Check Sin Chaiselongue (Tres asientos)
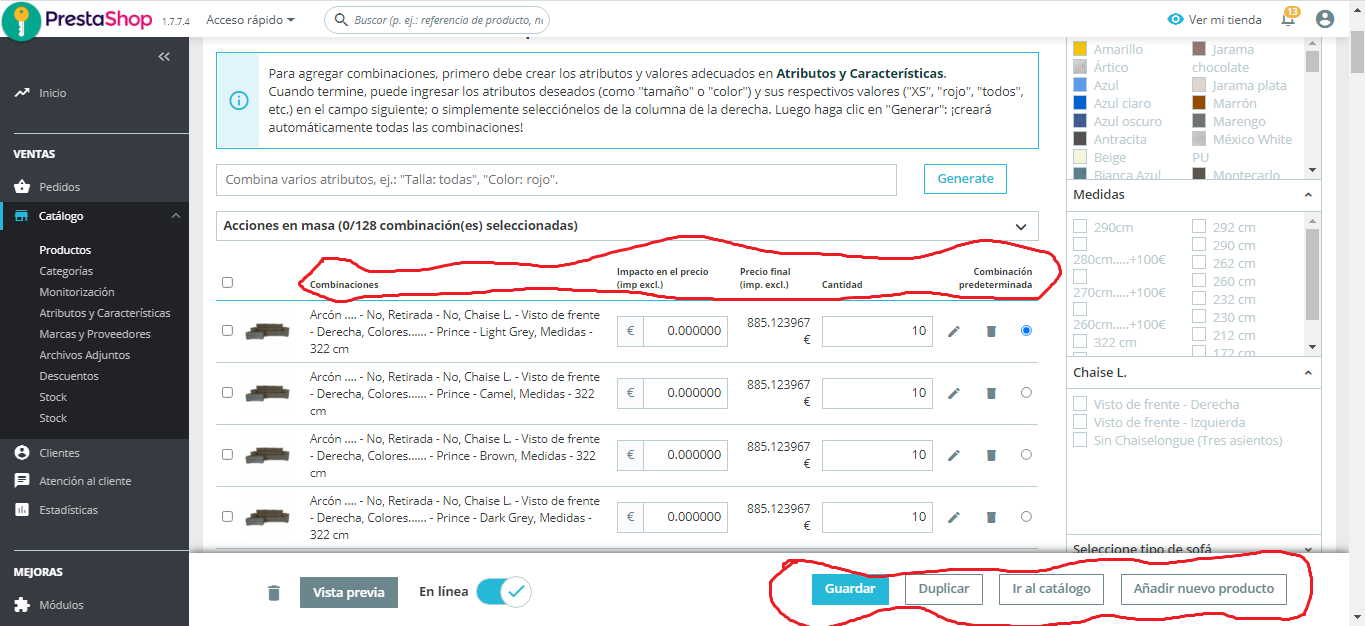The height and width of the screenshot is (626, 1365). click(x=1080, y=440)
